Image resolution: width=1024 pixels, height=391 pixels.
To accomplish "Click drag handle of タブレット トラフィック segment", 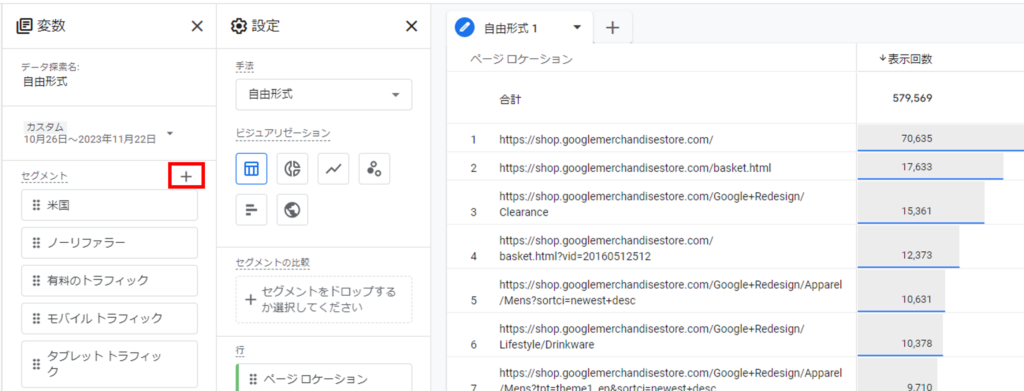I will (x=37, y=364).
